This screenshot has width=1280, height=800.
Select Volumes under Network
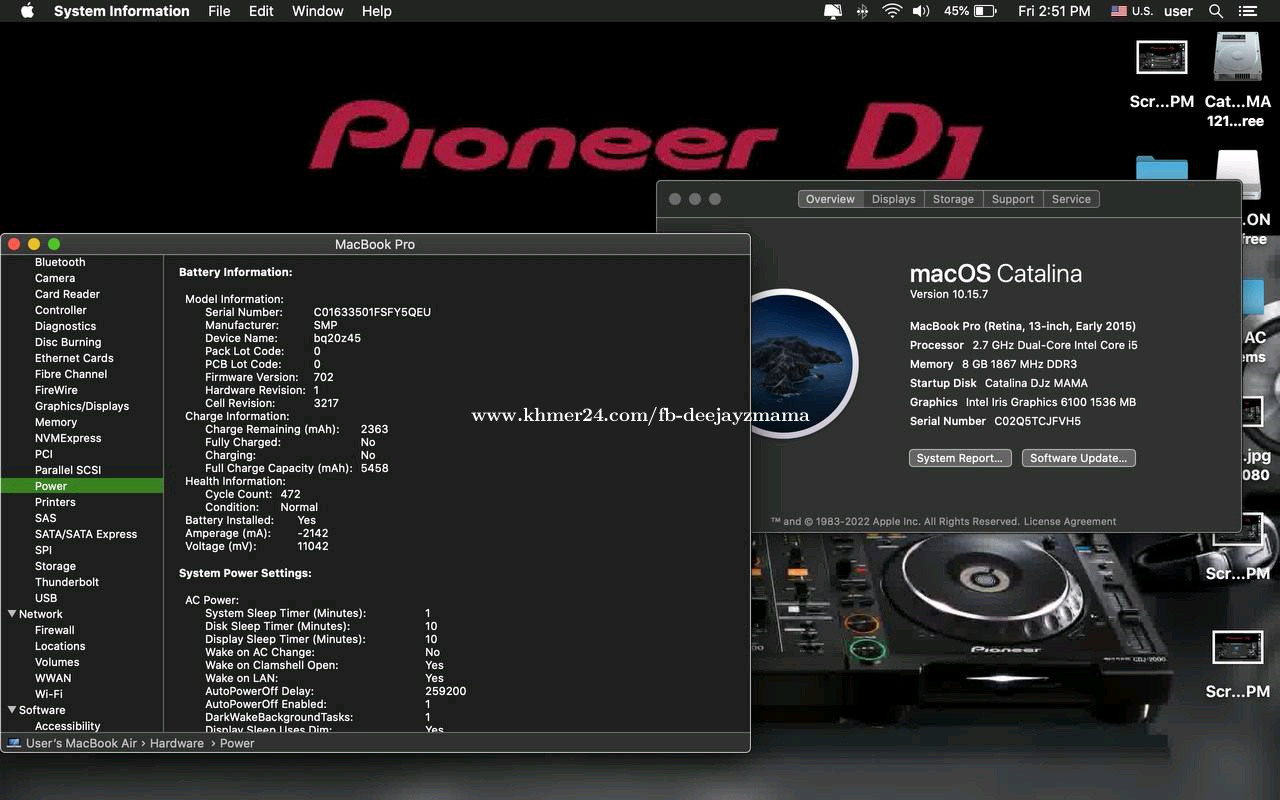(x=57, y=662)
